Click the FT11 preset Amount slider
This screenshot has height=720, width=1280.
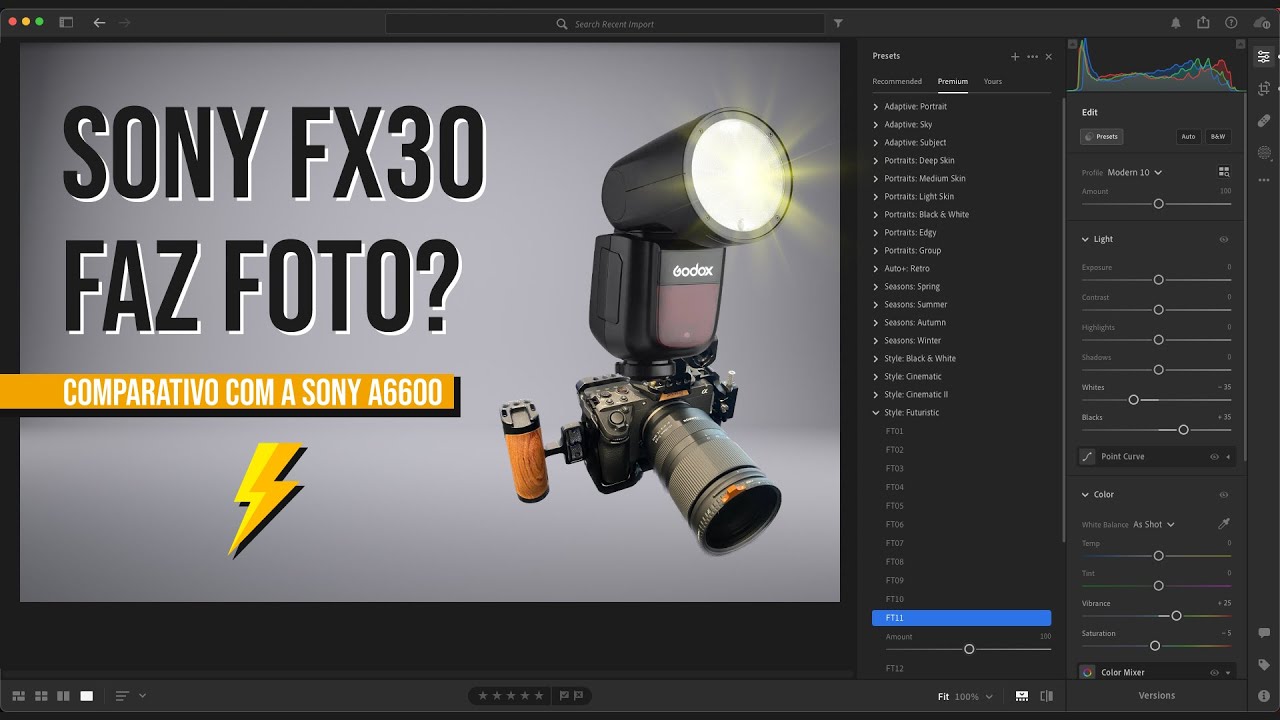(969, 649)
